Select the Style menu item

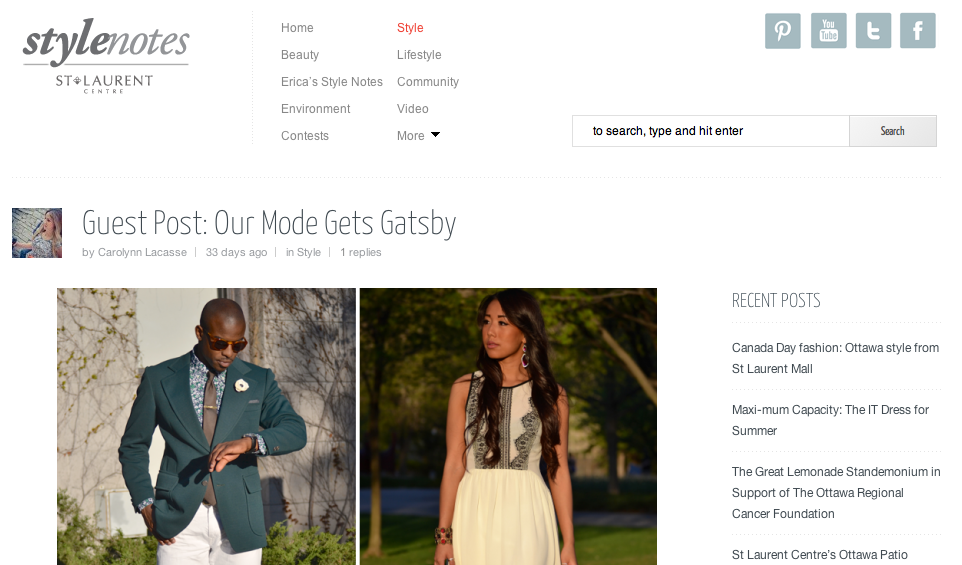click(x=410, y=28)
